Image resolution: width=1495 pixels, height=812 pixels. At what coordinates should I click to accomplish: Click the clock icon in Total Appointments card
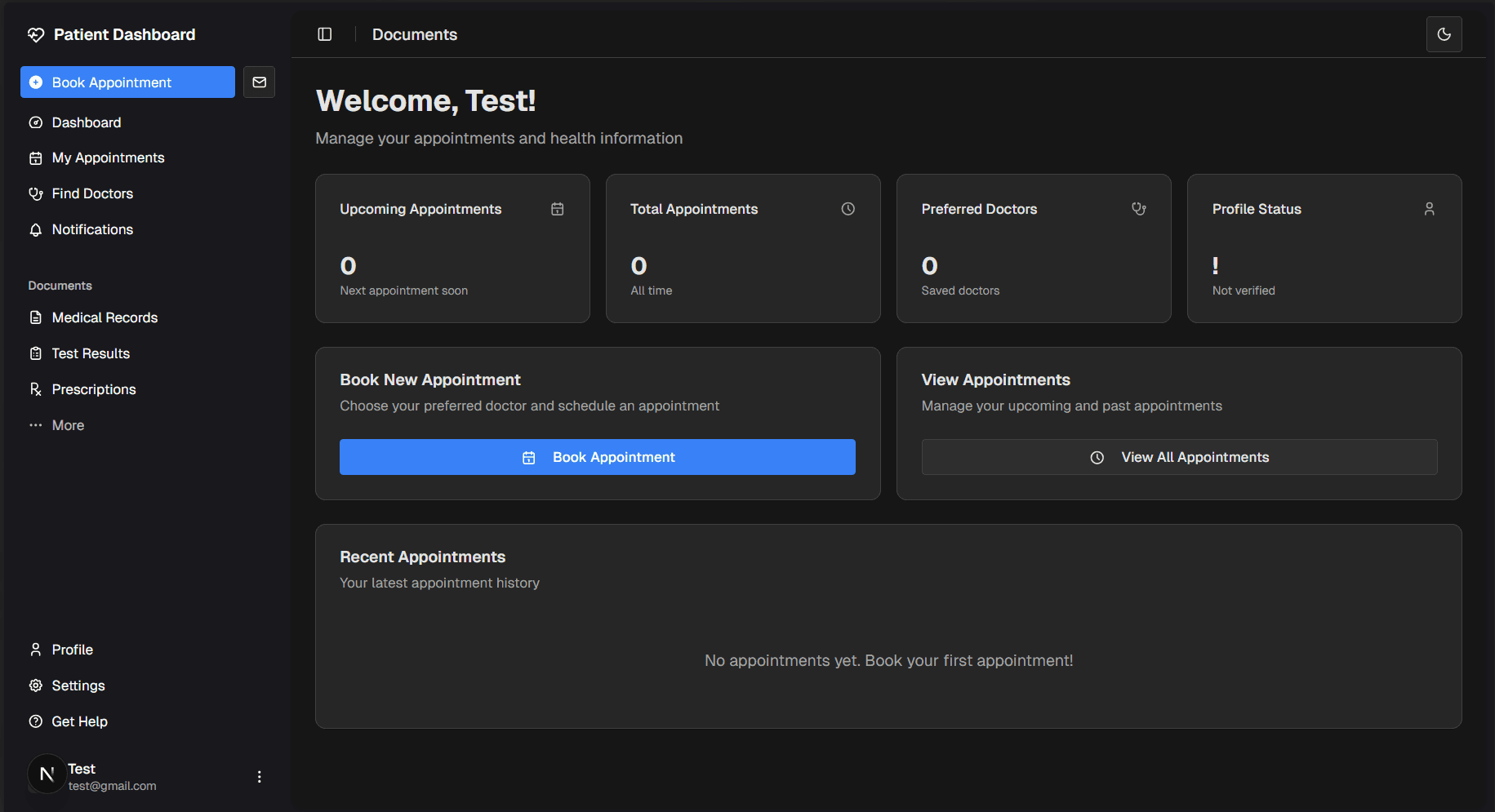click(848, 209)
